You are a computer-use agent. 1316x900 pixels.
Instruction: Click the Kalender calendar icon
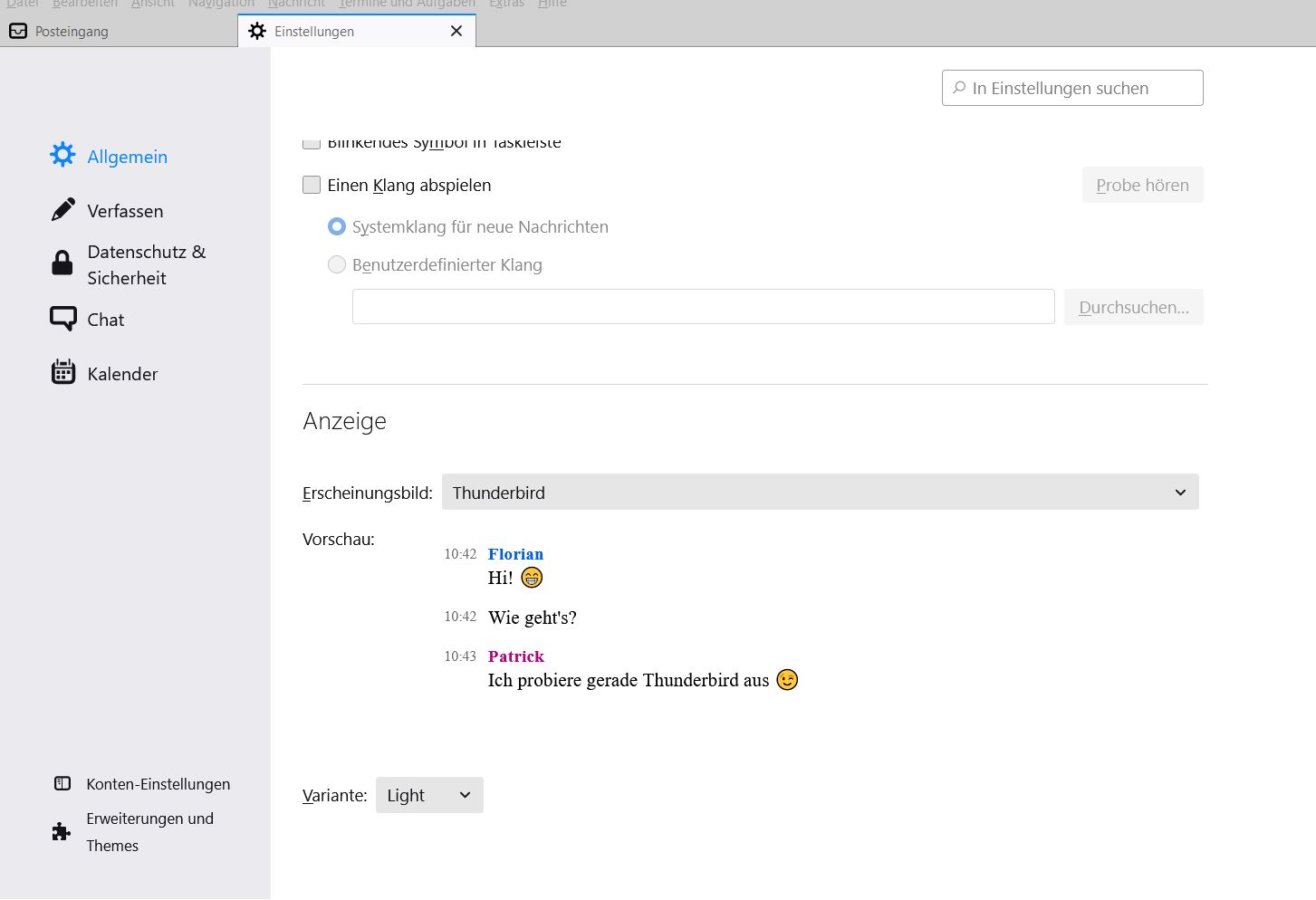(62, 372)
